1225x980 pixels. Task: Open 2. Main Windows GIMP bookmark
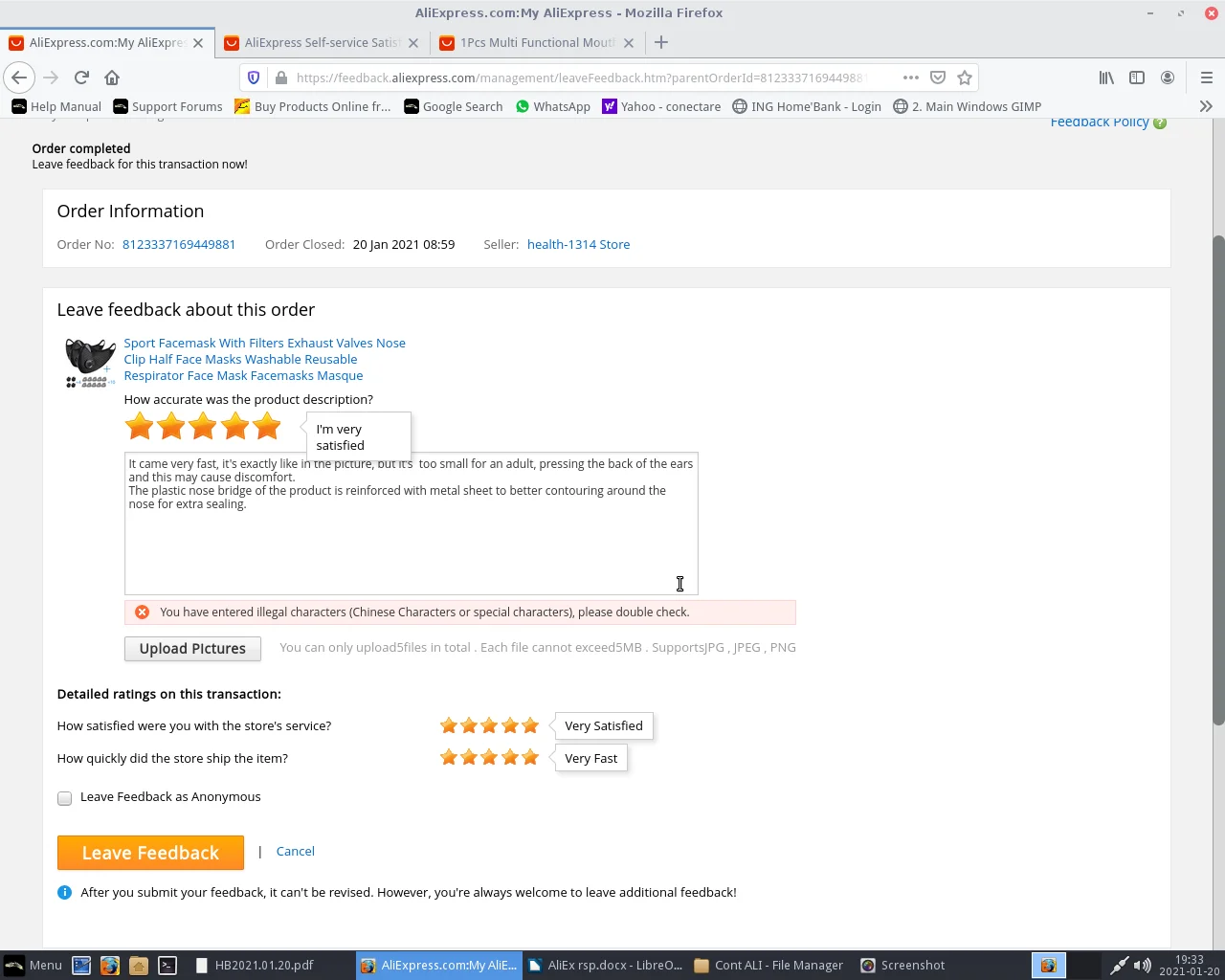pyautogui.click(x=968, y=106)
